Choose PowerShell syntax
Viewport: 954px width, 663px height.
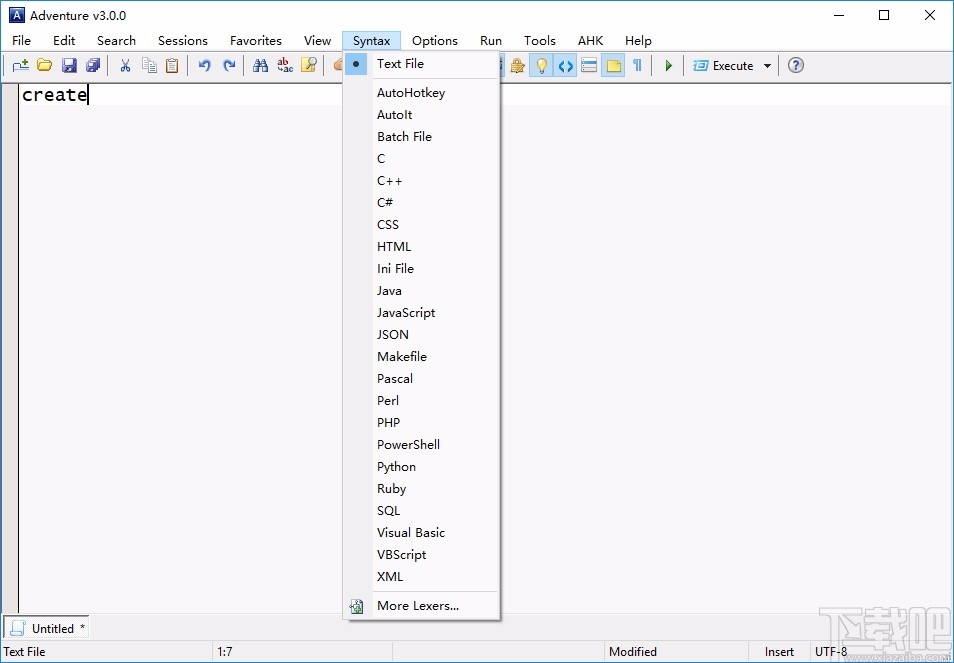421,445
